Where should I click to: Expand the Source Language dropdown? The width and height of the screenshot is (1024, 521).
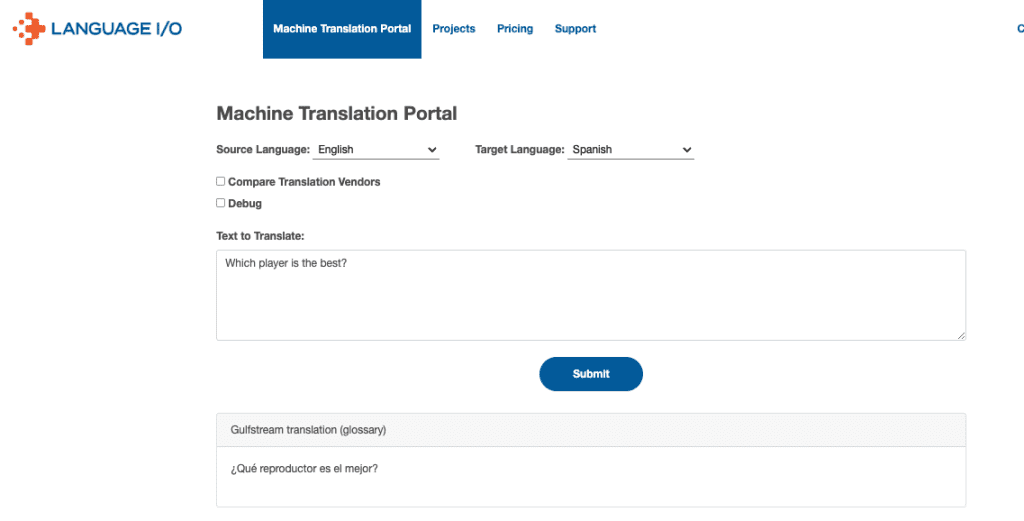coord(376,150)
